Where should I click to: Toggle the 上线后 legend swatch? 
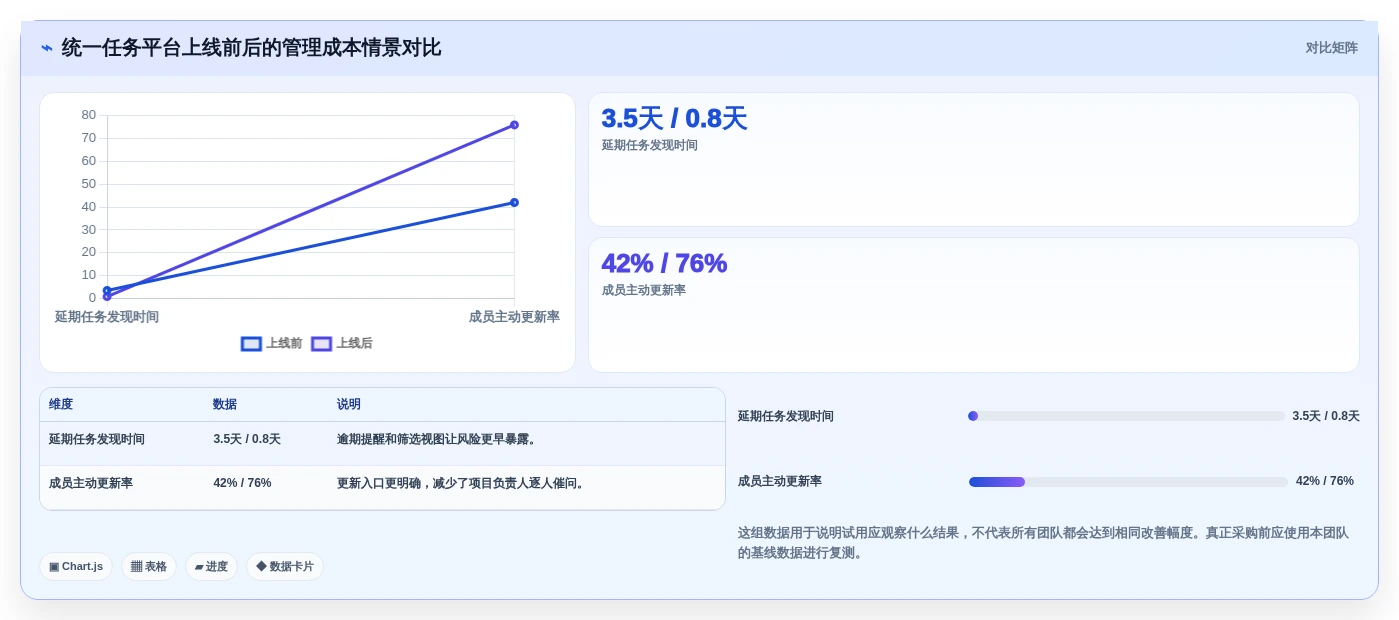321,344
